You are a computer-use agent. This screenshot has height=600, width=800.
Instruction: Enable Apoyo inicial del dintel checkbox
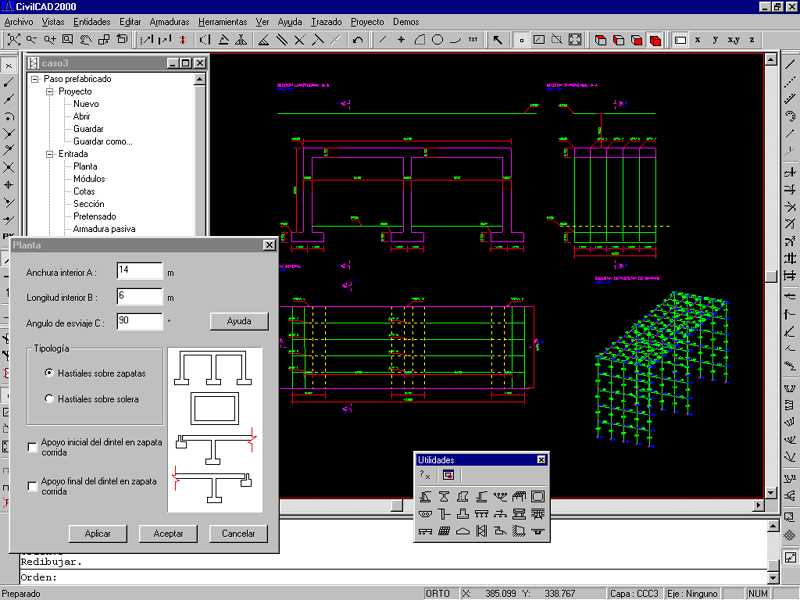pyautogui.click(x=33, y=446)
